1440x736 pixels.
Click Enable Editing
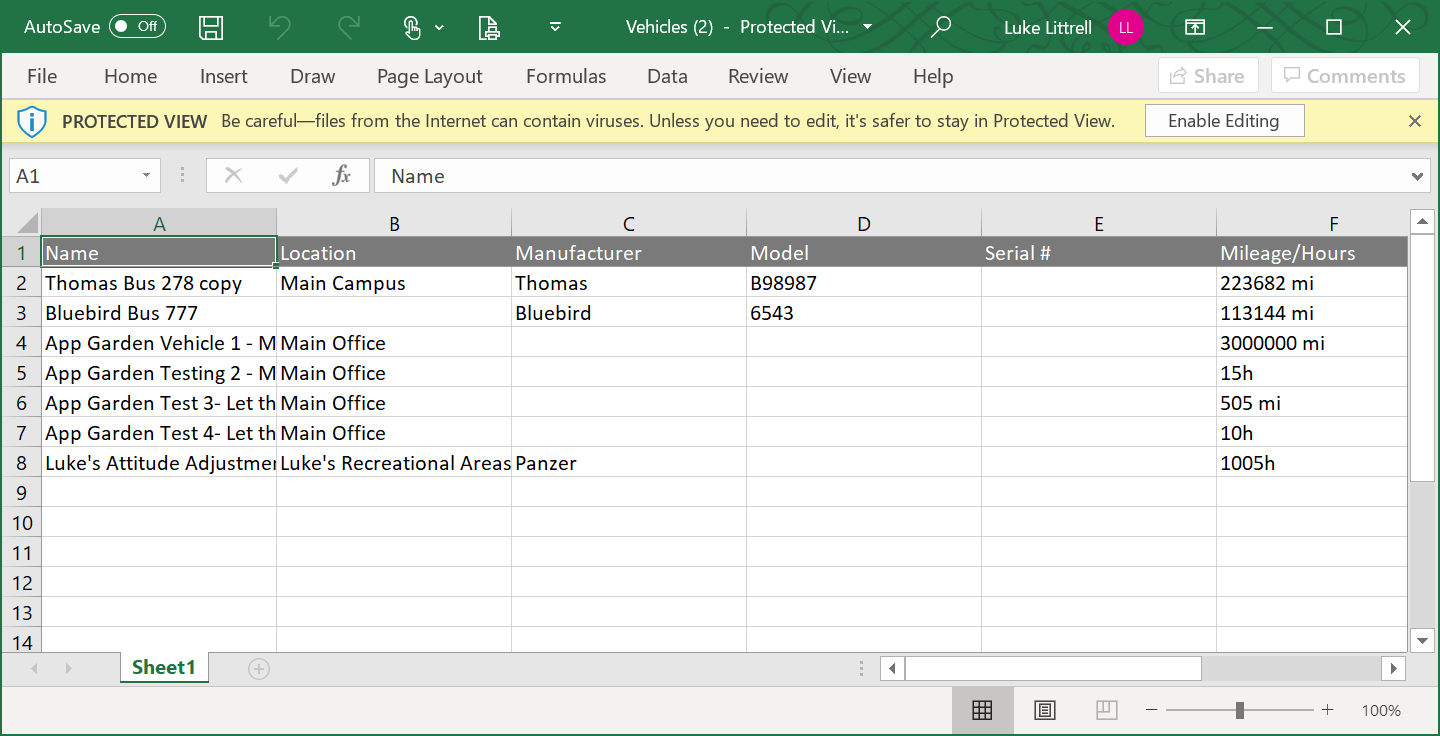pos(1224,120)
